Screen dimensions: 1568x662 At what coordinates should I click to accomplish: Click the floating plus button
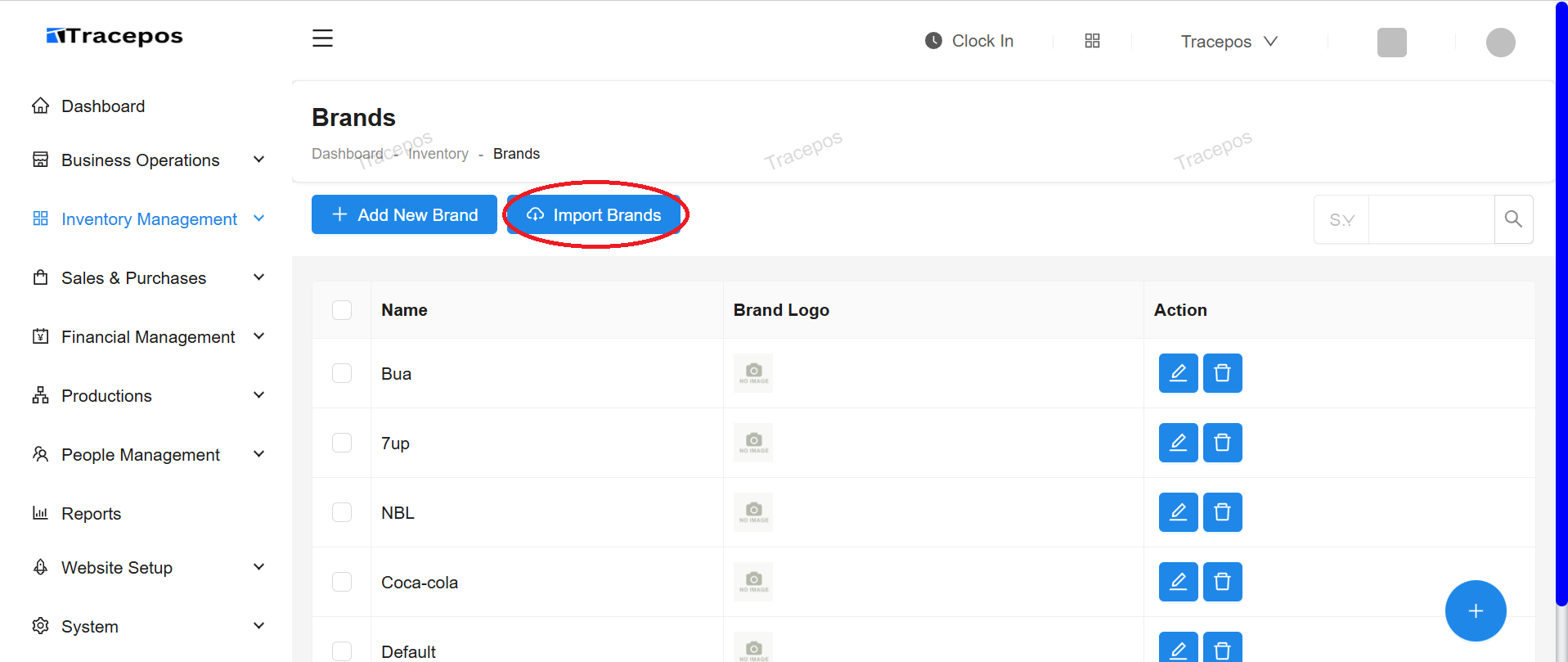[1476, 611]
